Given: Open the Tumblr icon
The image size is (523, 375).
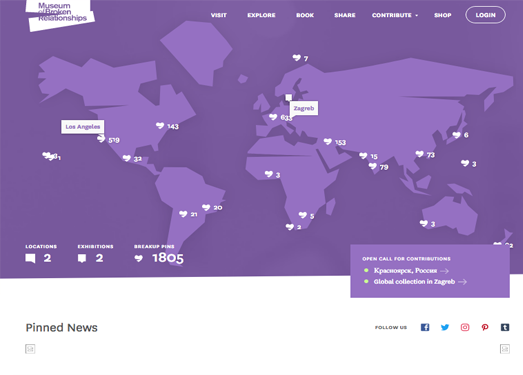Looking at the screenshot, I should [505, 327].
